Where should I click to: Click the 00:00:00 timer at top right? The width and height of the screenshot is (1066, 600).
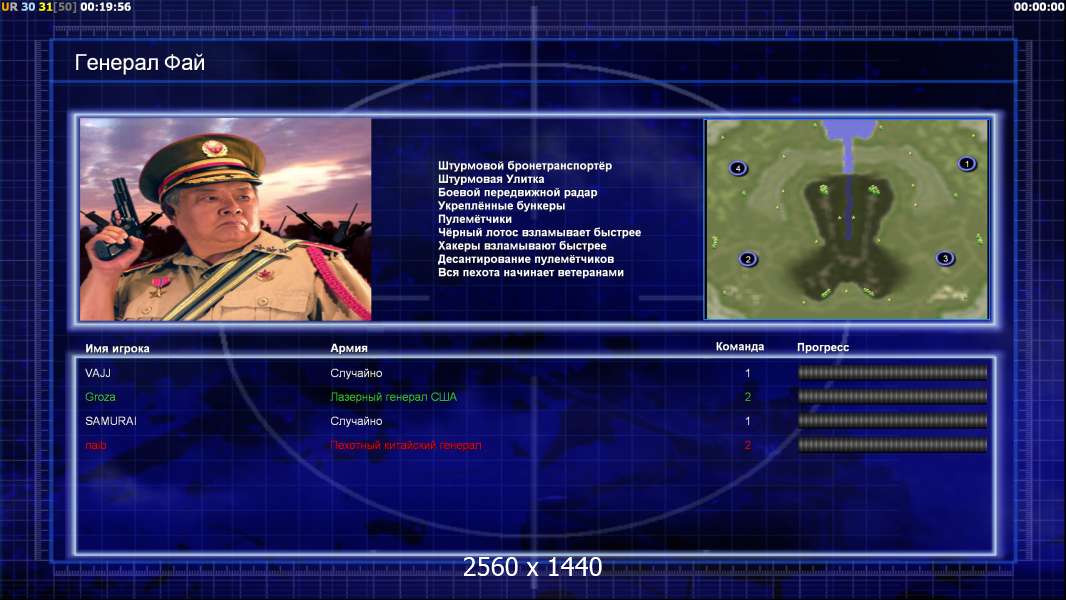tap(1039, 7)
